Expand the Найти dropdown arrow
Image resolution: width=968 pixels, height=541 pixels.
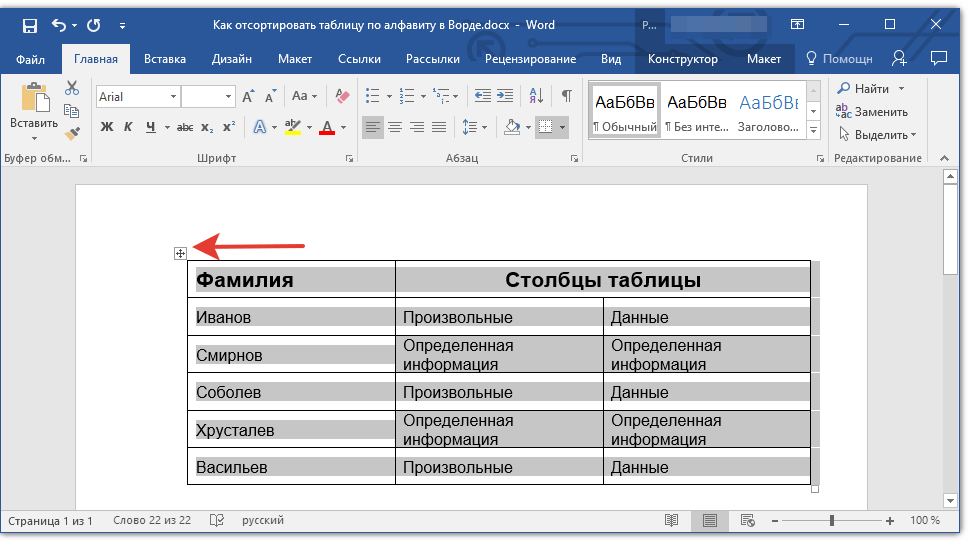pyautogui.click(x=901, y=89)
